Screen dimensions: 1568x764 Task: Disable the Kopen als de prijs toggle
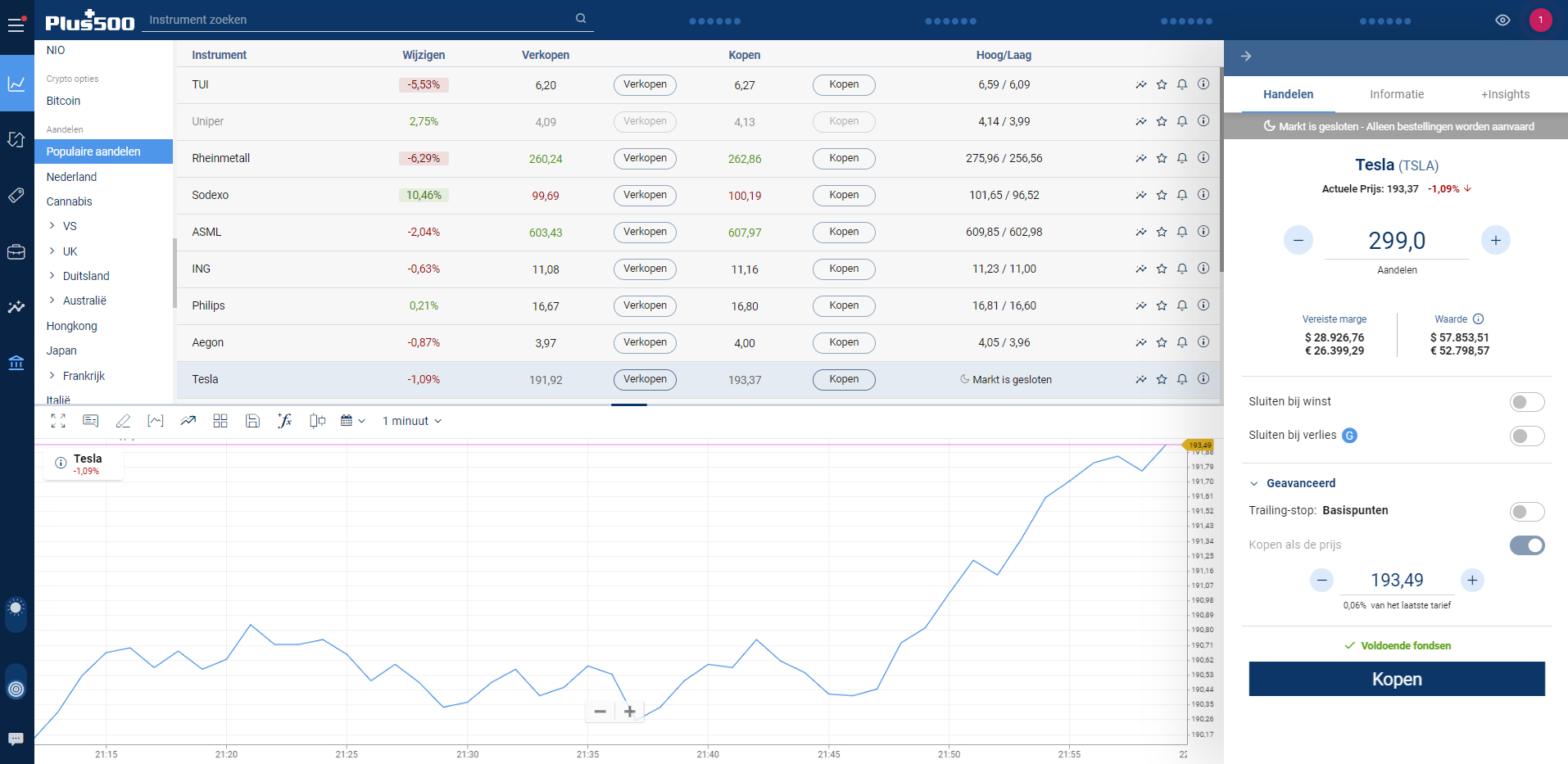(1526, 545)
